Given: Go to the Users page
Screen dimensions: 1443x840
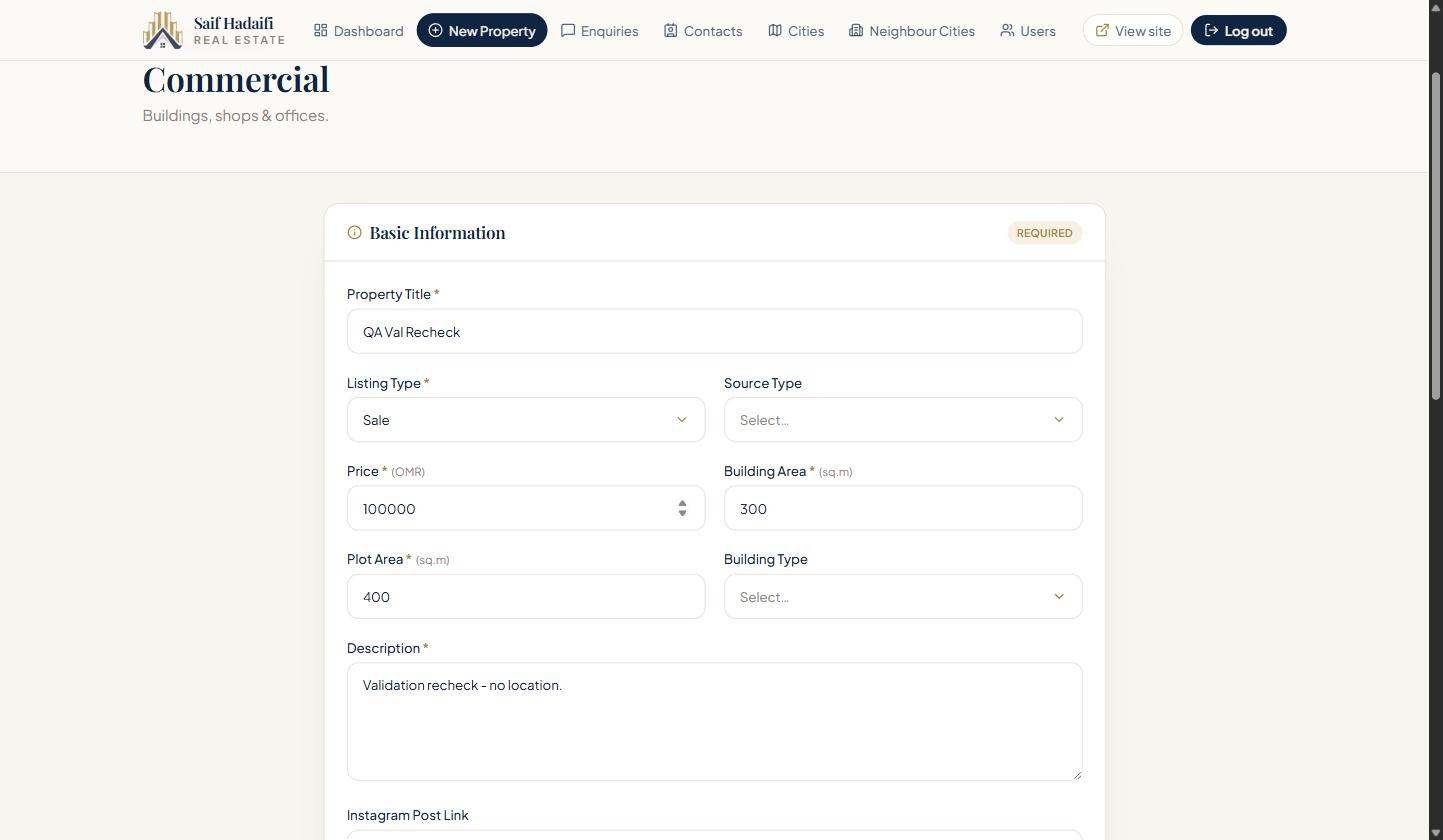Looking at the screenshot, I should [1028, 30].
